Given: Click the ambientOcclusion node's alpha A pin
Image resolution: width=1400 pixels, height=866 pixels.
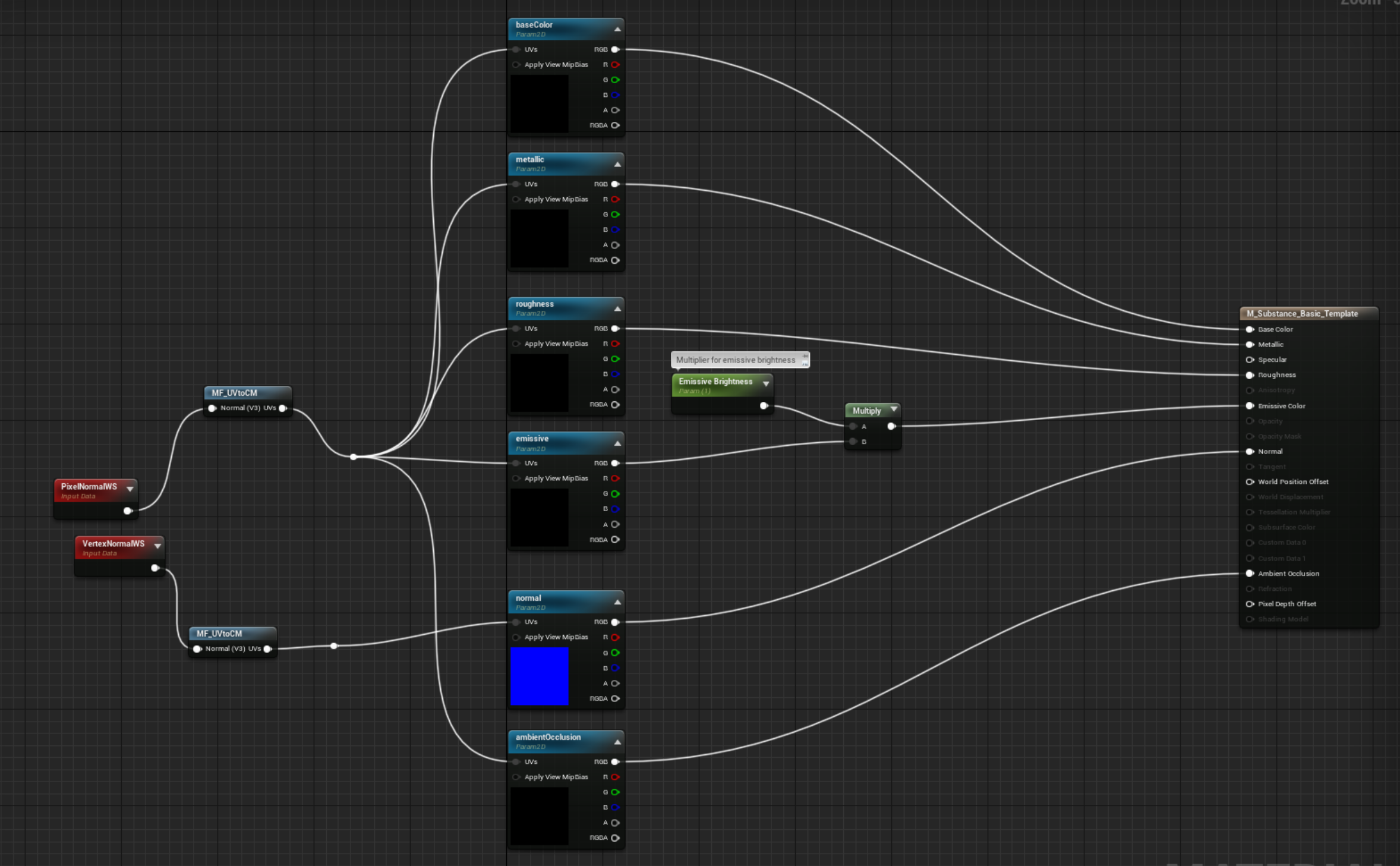Looking at the screenshot, I should coord(616,823).
